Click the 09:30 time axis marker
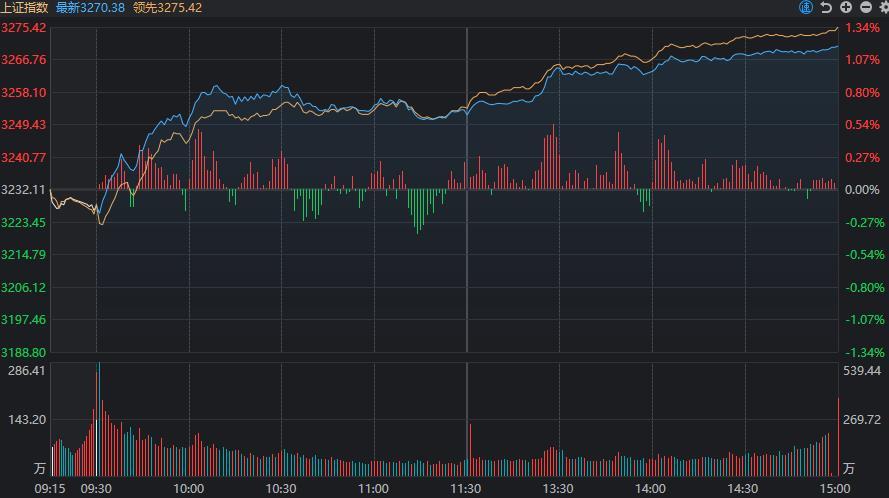This screenshot has width=889, height=498. point(96,488)
